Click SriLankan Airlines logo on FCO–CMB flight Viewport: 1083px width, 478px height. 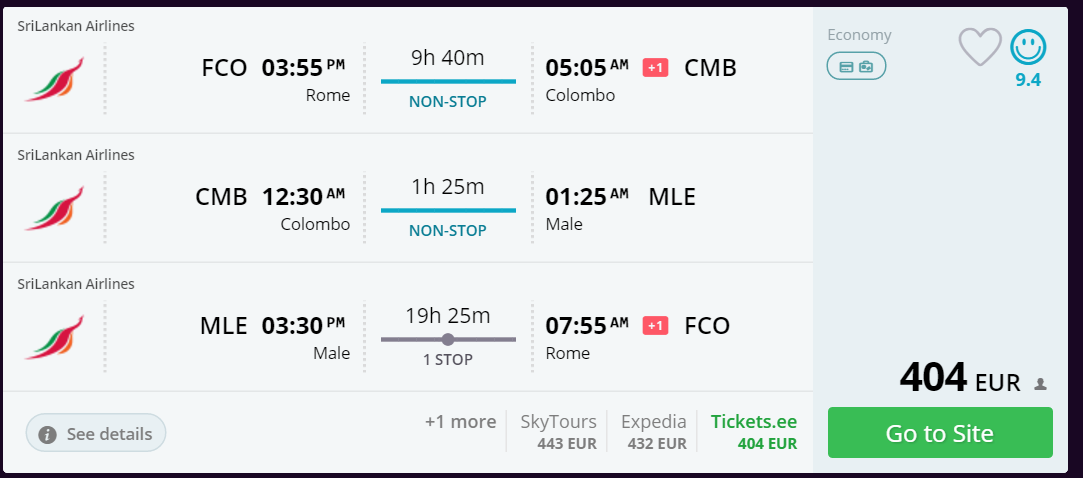pyautogui.click(x=55, y=79)
